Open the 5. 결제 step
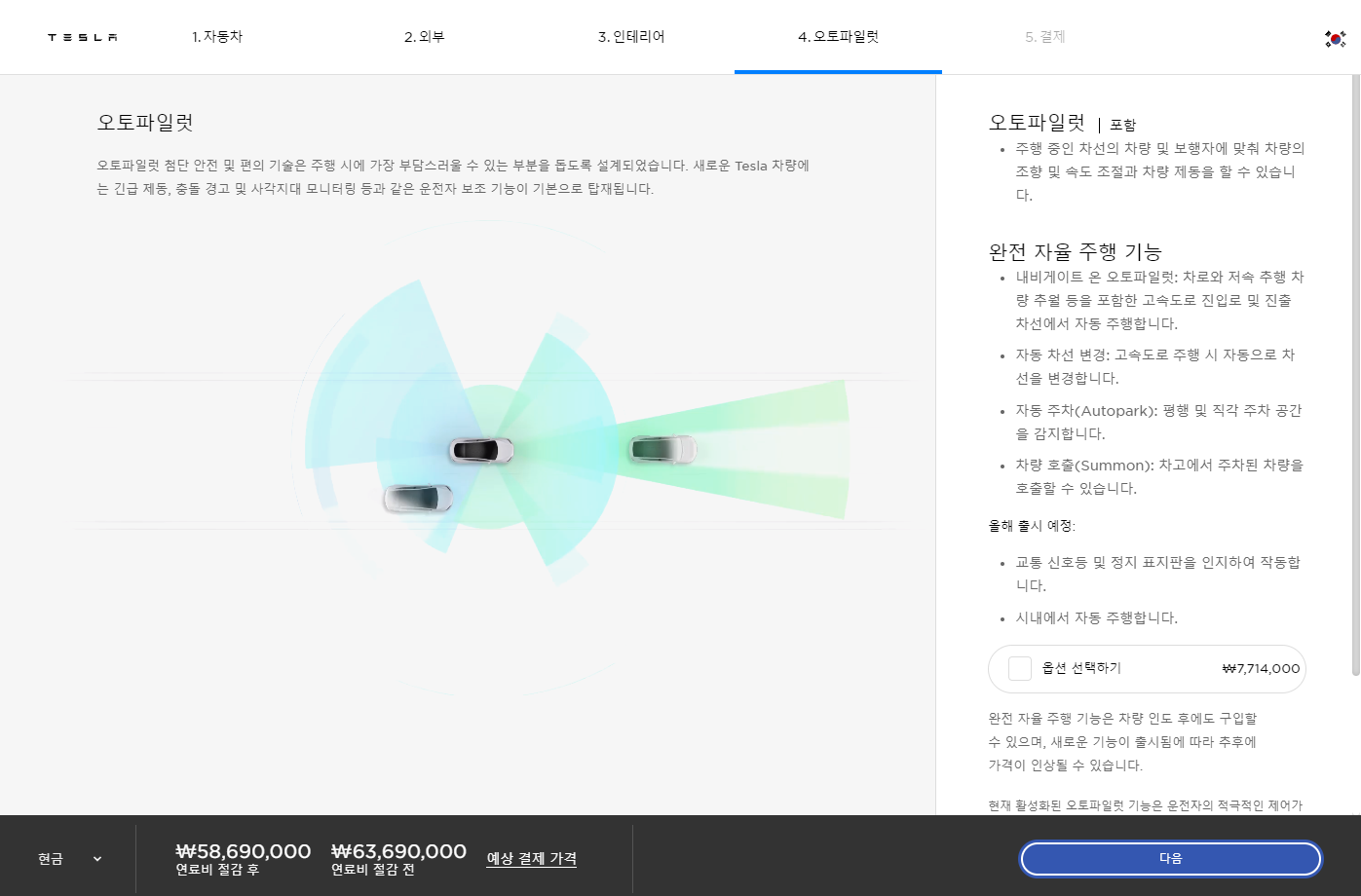Image resolution: width=1361 pixels, height=896 pixels. coord(1045,37)
